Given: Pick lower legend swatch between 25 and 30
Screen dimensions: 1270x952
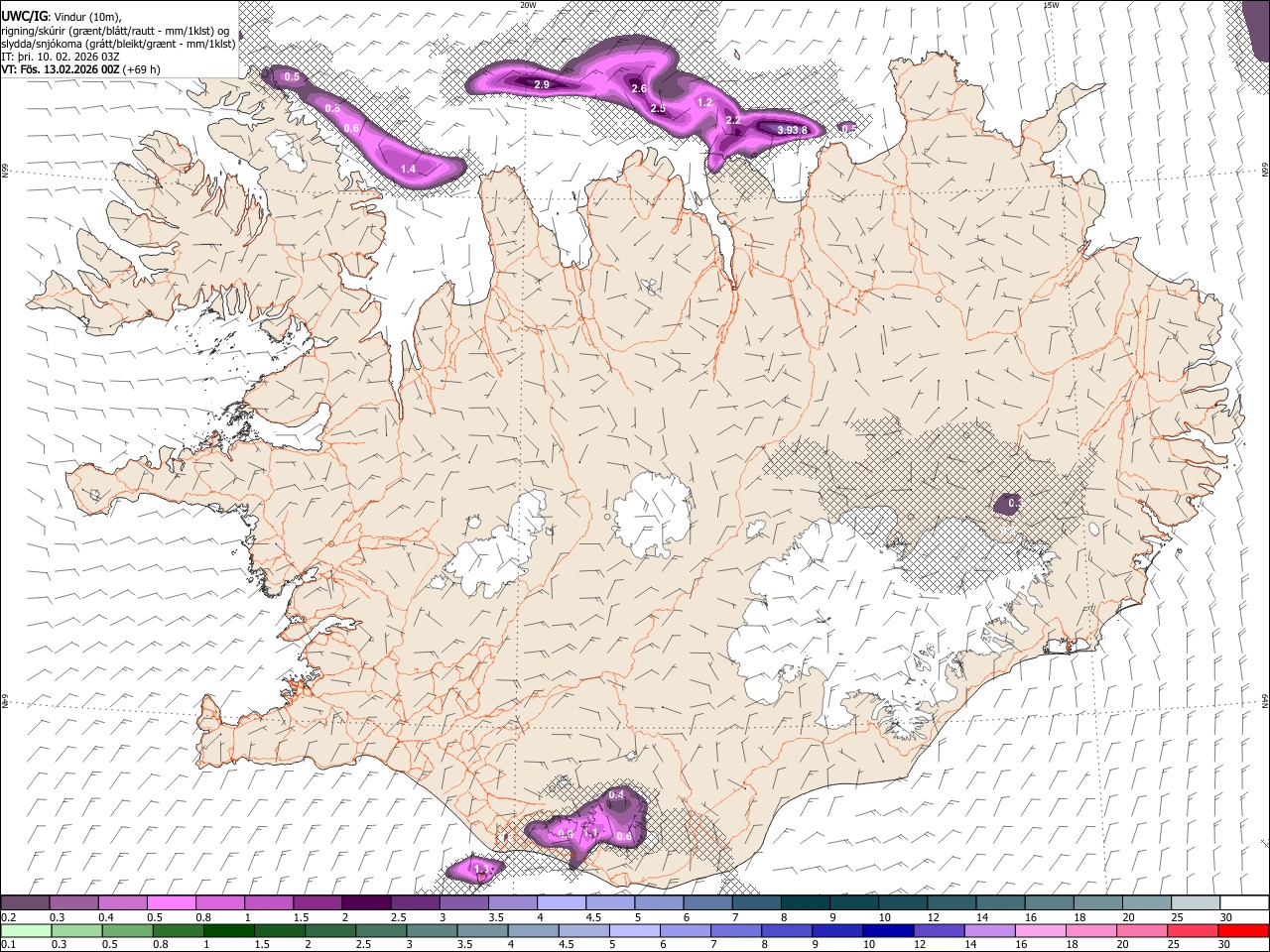Looking at the screenshot, I should (1195, 930).
